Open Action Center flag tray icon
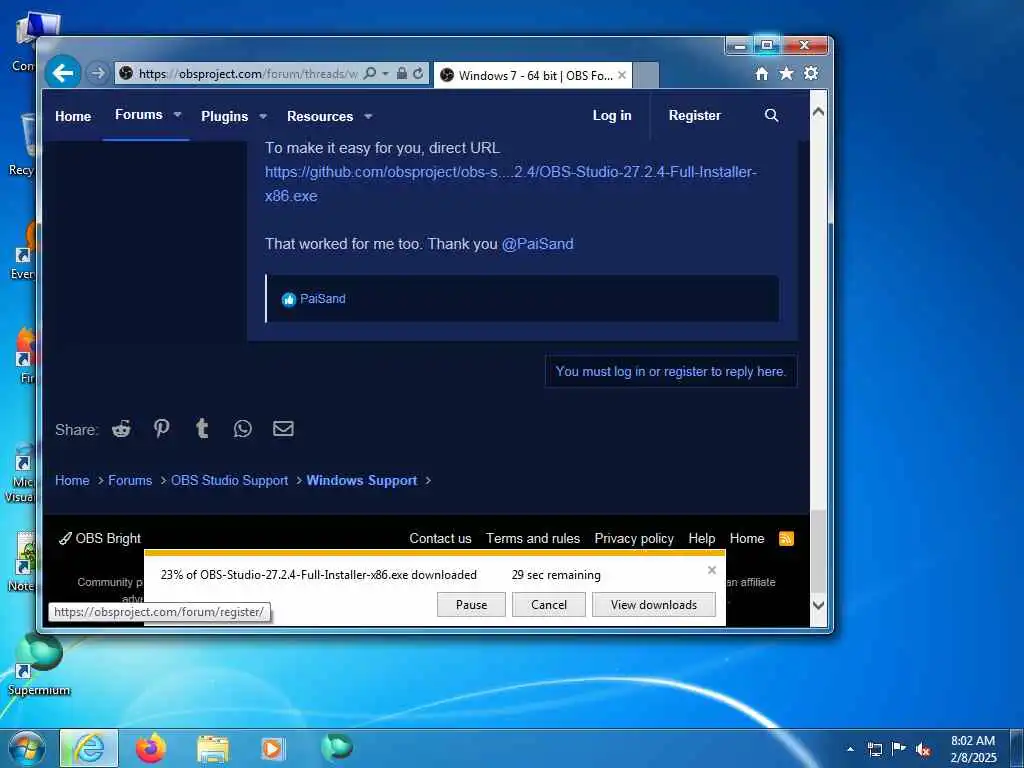1024x768 pixels. click(899, 749)
